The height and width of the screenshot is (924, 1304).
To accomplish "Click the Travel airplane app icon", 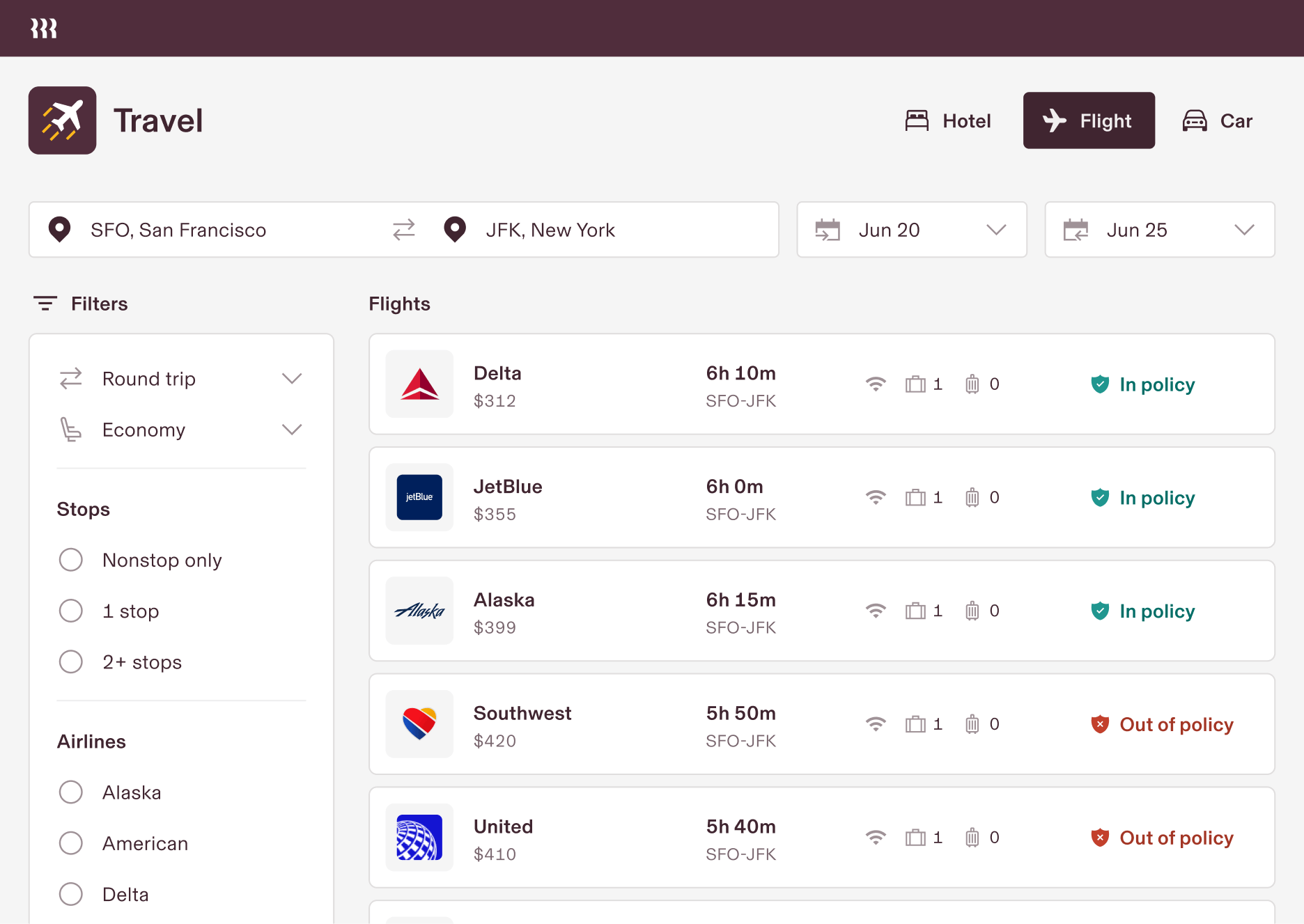I will click(x=63, y=120).
